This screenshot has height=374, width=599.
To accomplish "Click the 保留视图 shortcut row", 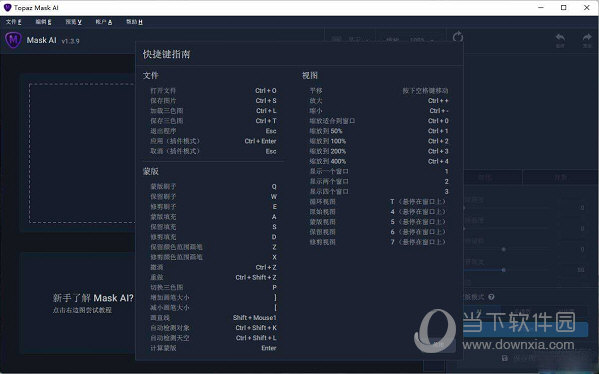I will [x=379, y=232].
